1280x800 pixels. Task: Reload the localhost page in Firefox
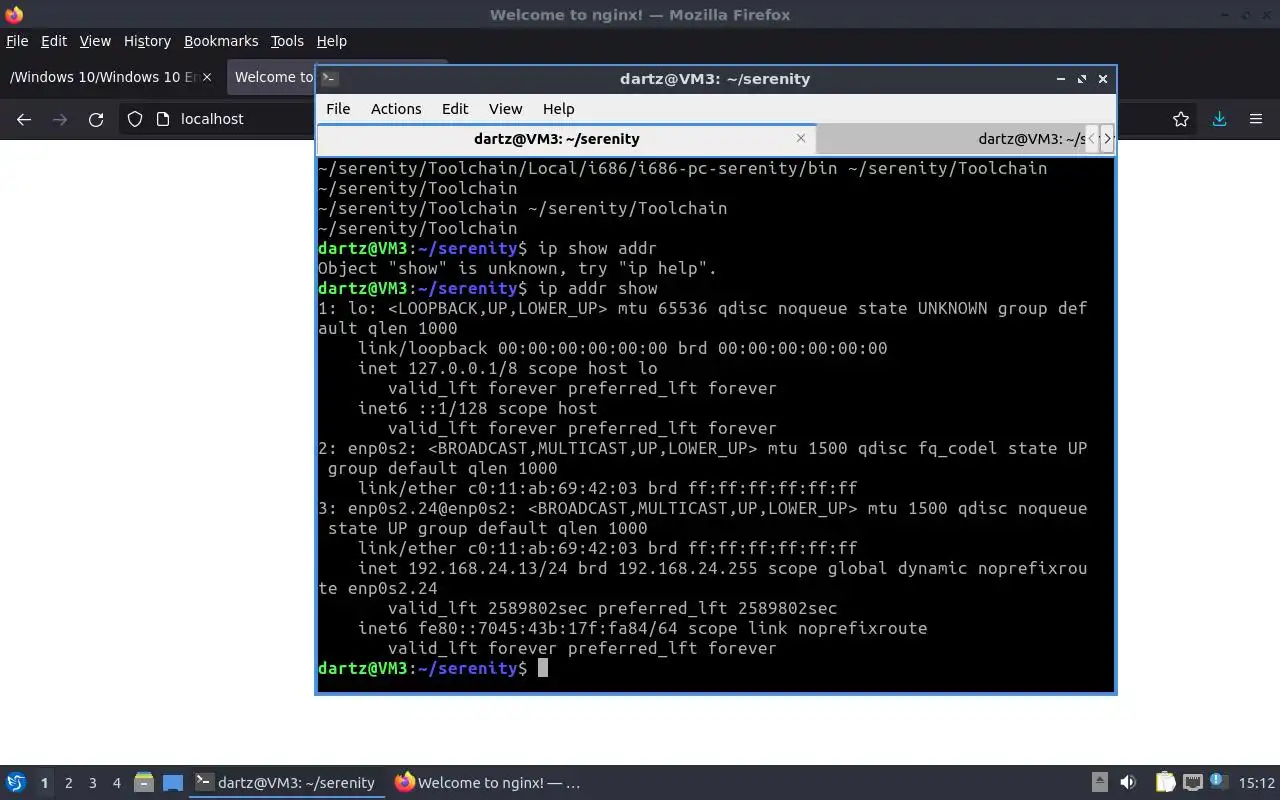(96, 119)
